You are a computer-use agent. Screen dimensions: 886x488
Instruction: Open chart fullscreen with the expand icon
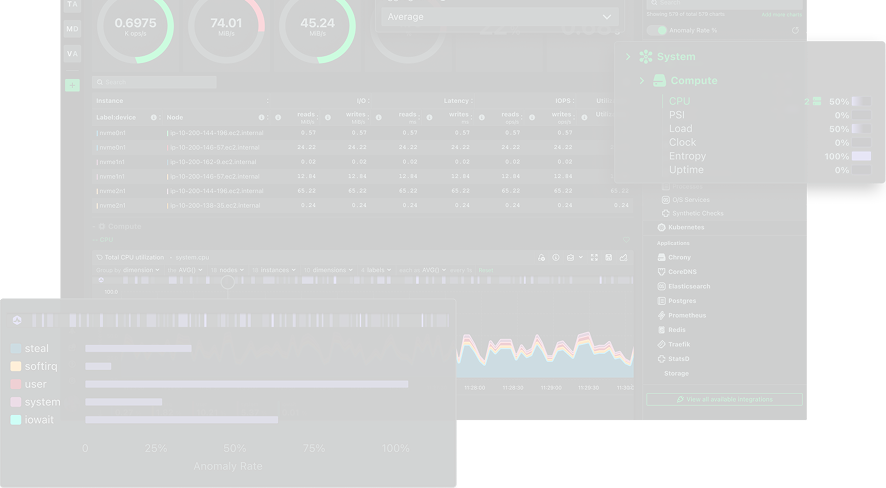pos(594,258)
